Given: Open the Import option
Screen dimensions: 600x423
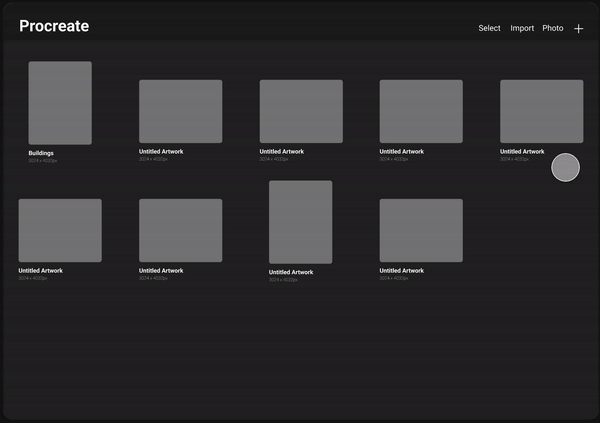Looking at the screenshot, I should 522,28.
